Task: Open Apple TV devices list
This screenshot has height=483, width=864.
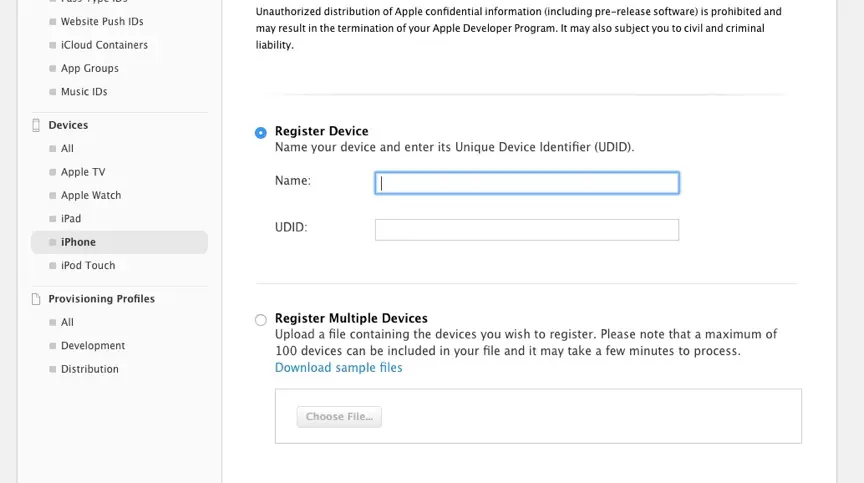Action: (x=83, y=172)
